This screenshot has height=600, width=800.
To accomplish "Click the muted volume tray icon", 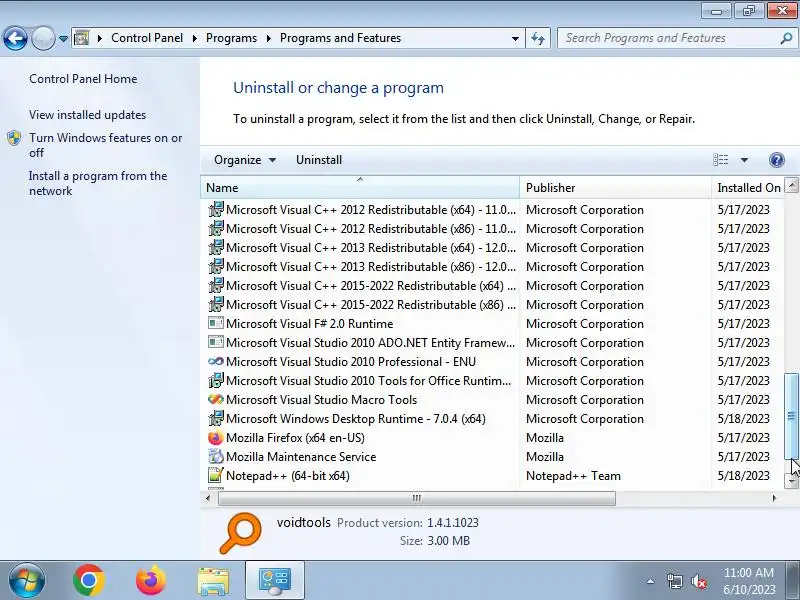I will [x=698, y=581].
